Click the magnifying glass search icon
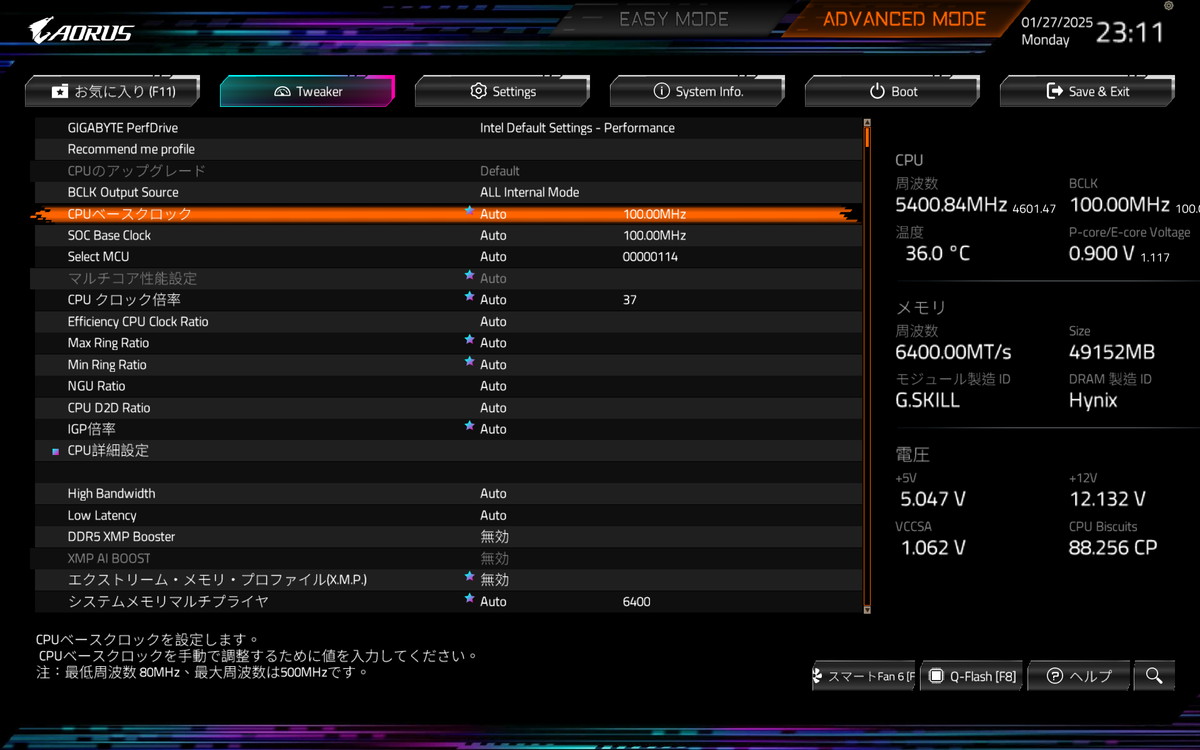The height and width of the screenshot is (750, 1200). [x=1154, y=676]
